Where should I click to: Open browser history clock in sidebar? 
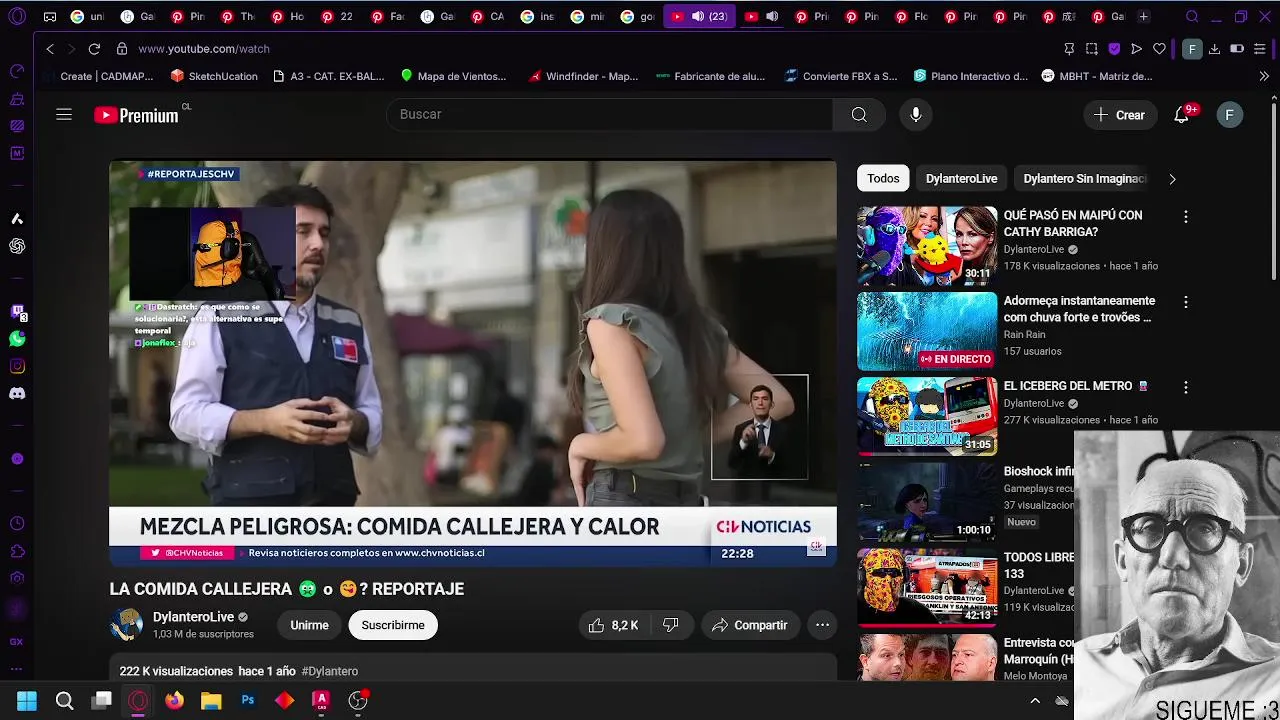click(17, 524)
